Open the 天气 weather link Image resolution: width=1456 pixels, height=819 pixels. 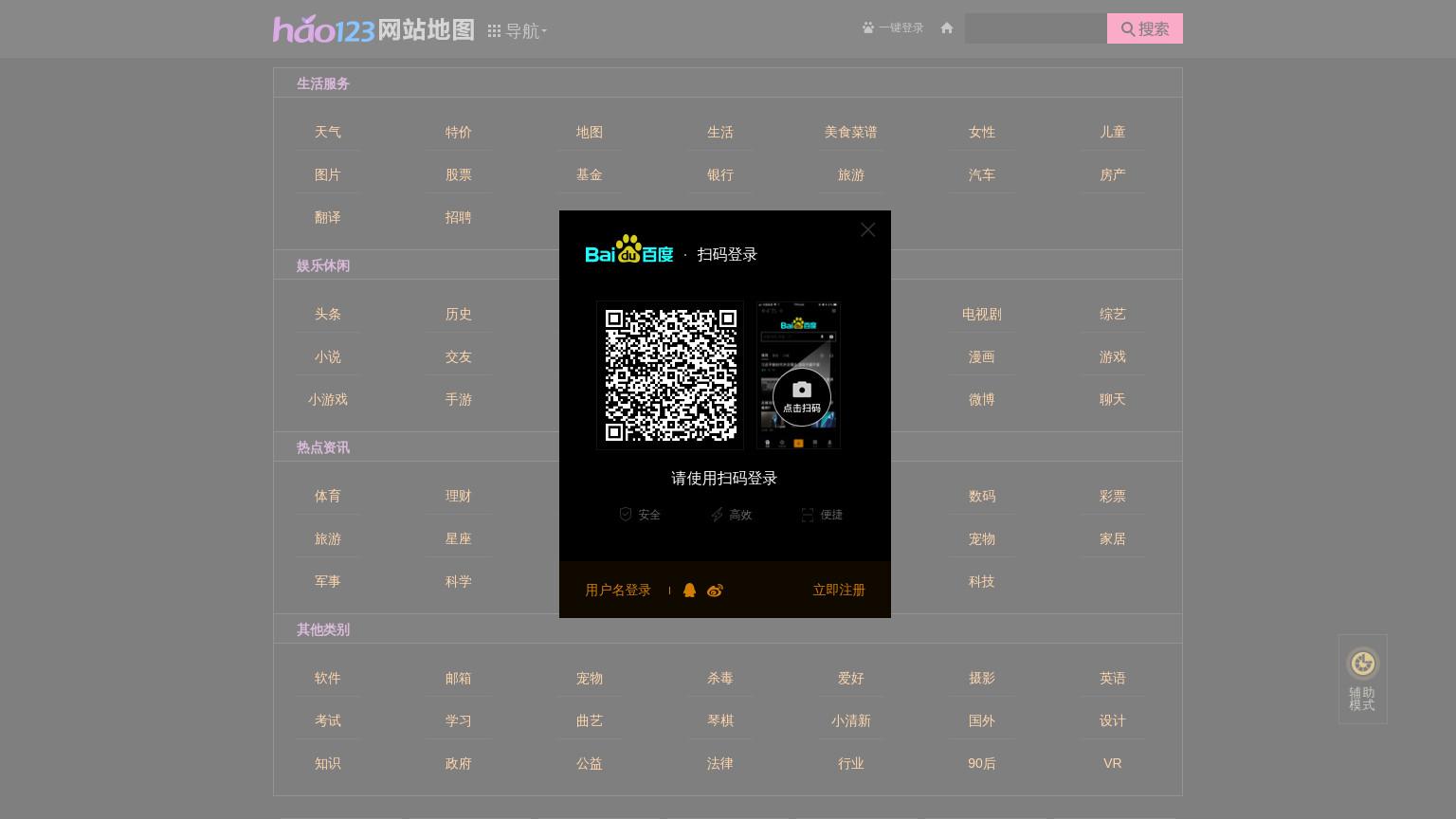(x=328, y=133)
